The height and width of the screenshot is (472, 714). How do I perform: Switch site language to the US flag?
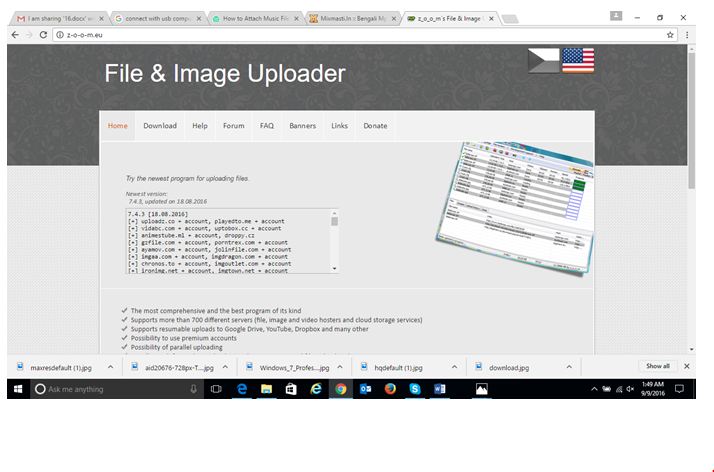(x=578, y=60)
